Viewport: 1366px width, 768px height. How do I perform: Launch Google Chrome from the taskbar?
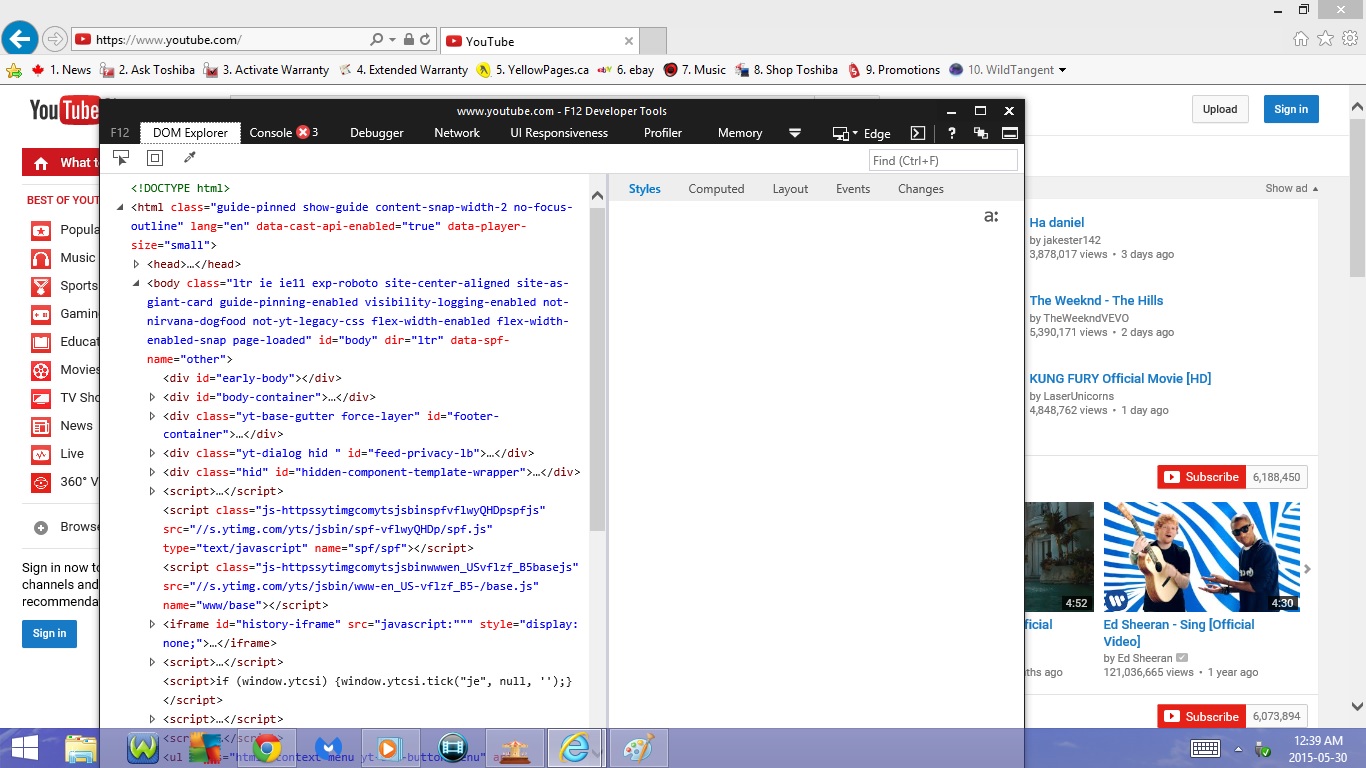[x=266, y=748]
